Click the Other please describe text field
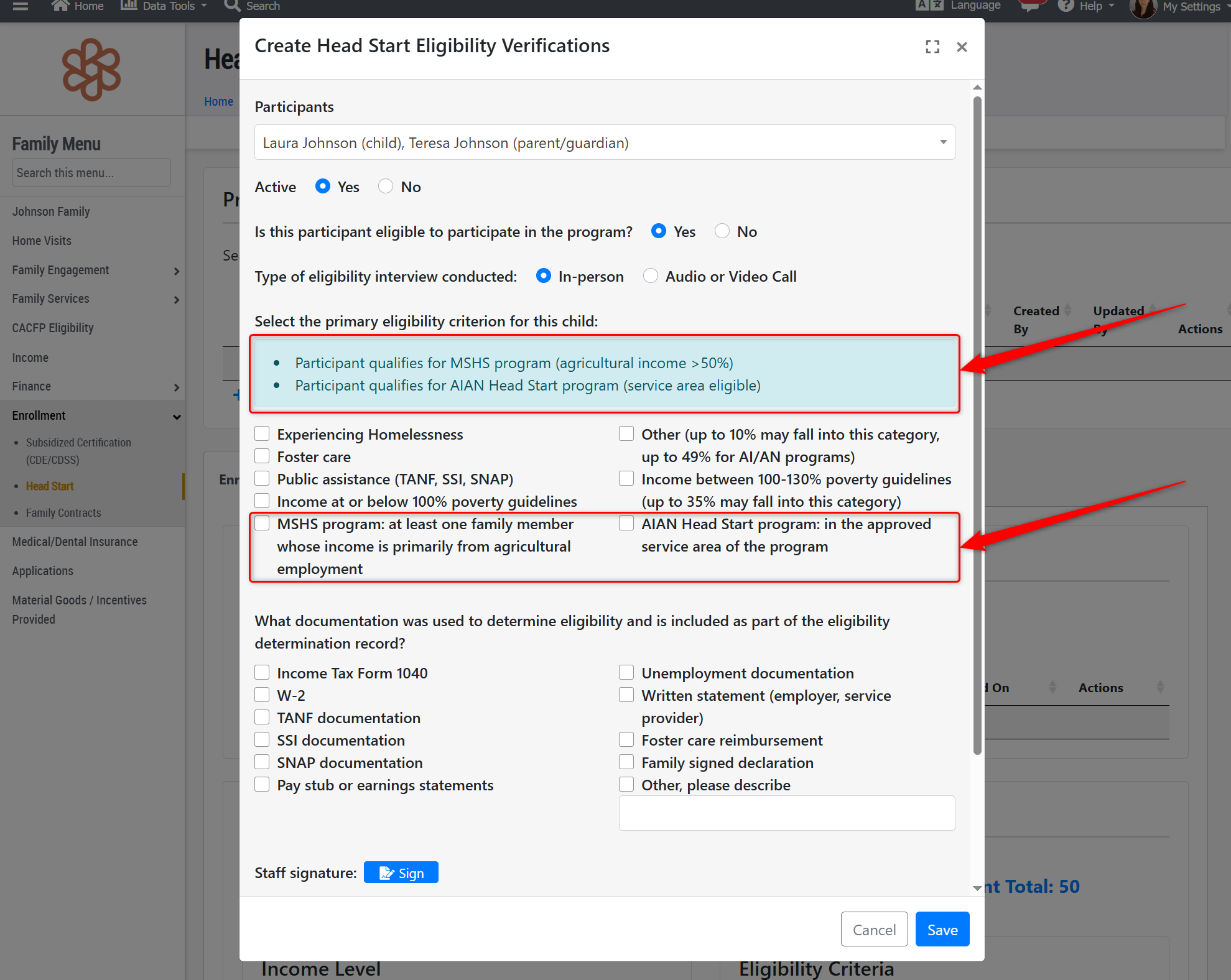This screenshot has width=1231, height=980. click(x=786, y=813)
